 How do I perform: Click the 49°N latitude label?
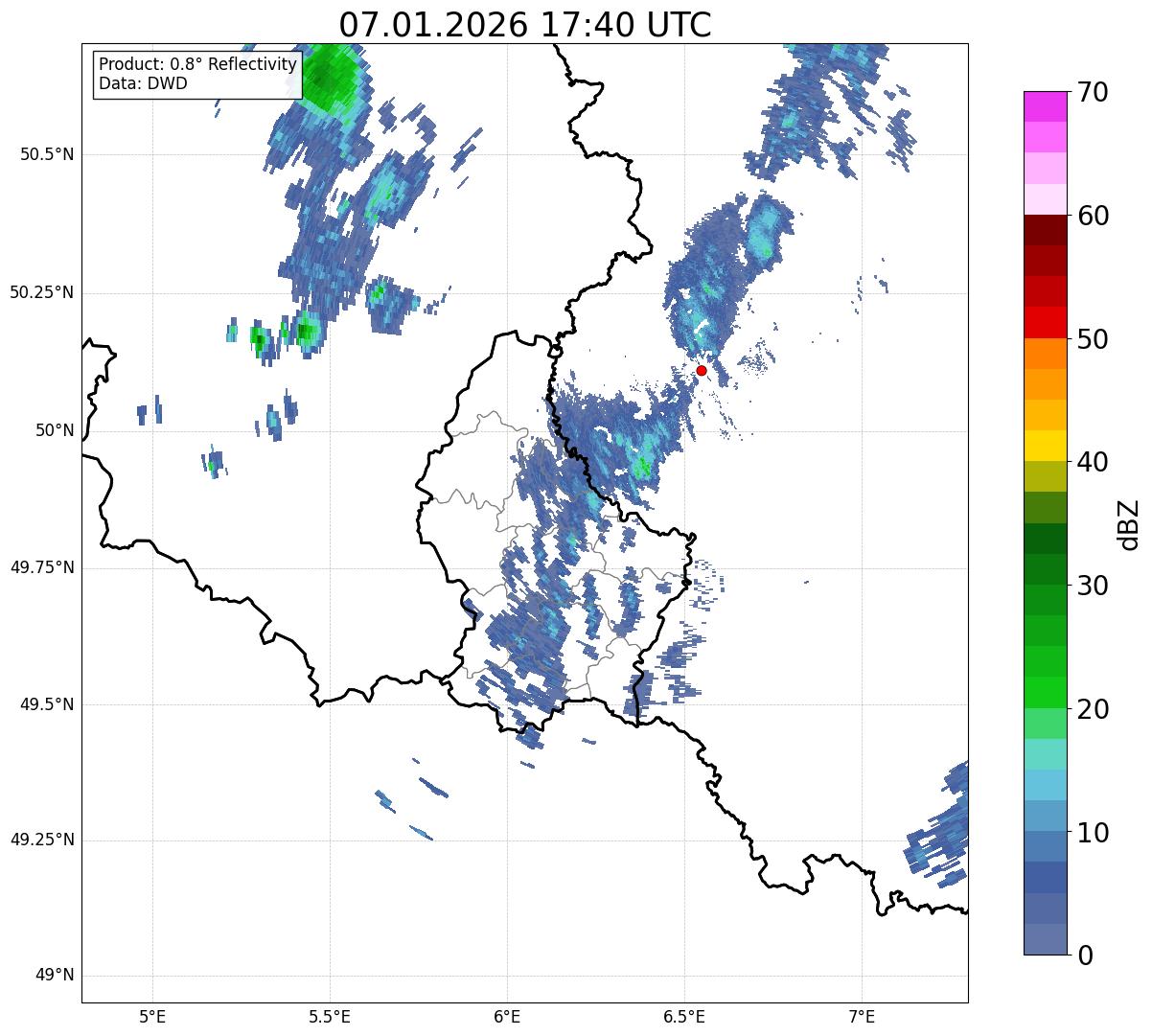[55, 976]
